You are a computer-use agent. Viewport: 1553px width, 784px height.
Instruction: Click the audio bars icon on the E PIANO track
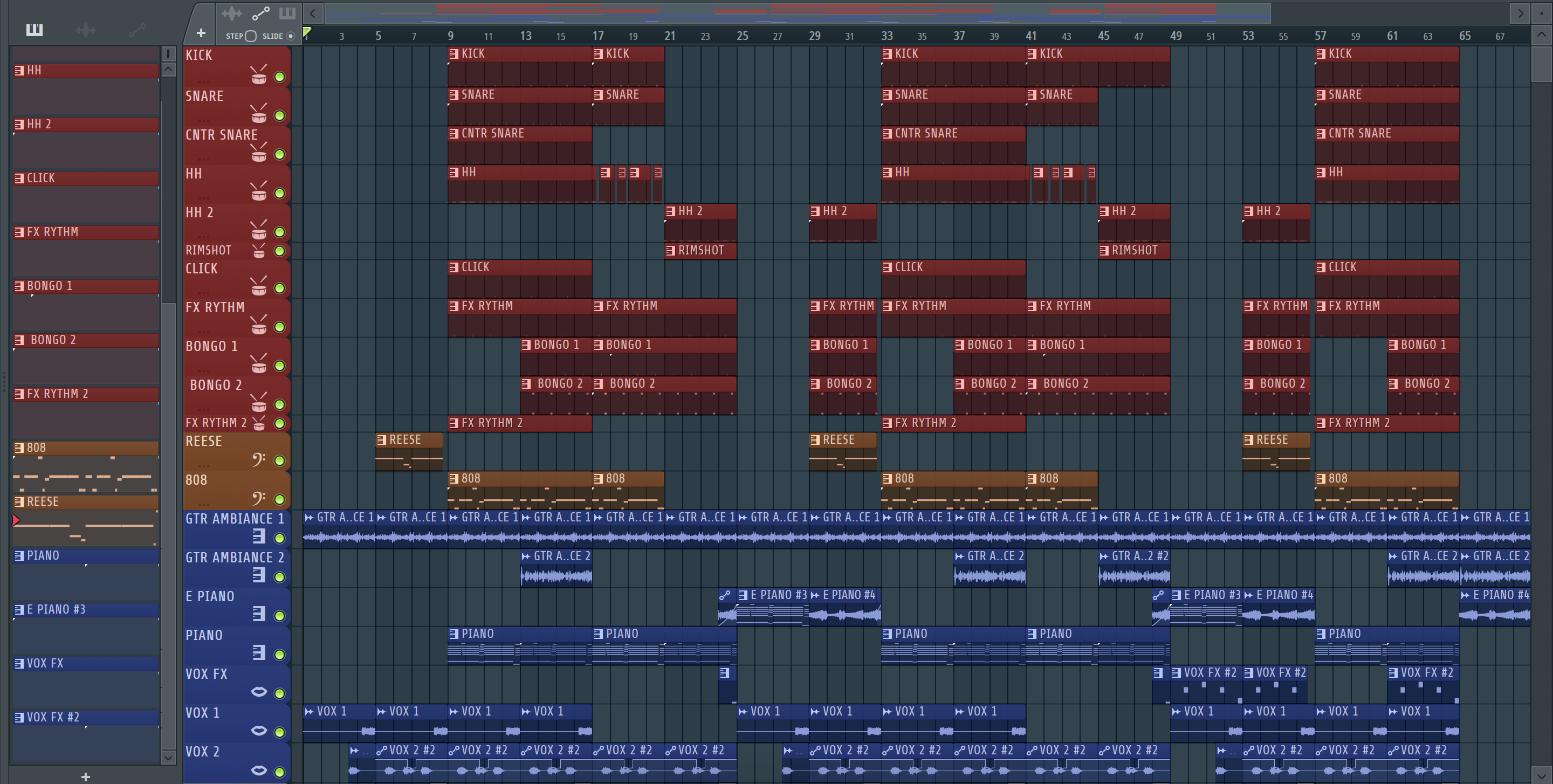point(259,614)
